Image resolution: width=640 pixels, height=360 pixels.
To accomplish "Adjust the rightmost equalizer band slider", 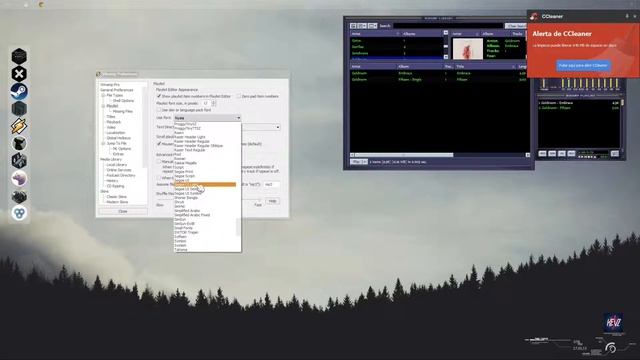I will [617, 83].
